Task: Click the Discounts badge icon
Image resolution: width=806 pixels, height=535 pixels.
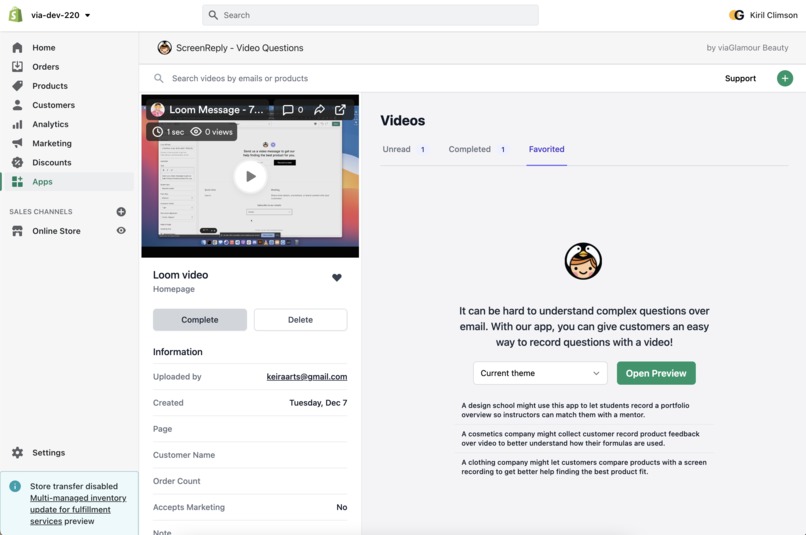Action: (x=17, y=162)
